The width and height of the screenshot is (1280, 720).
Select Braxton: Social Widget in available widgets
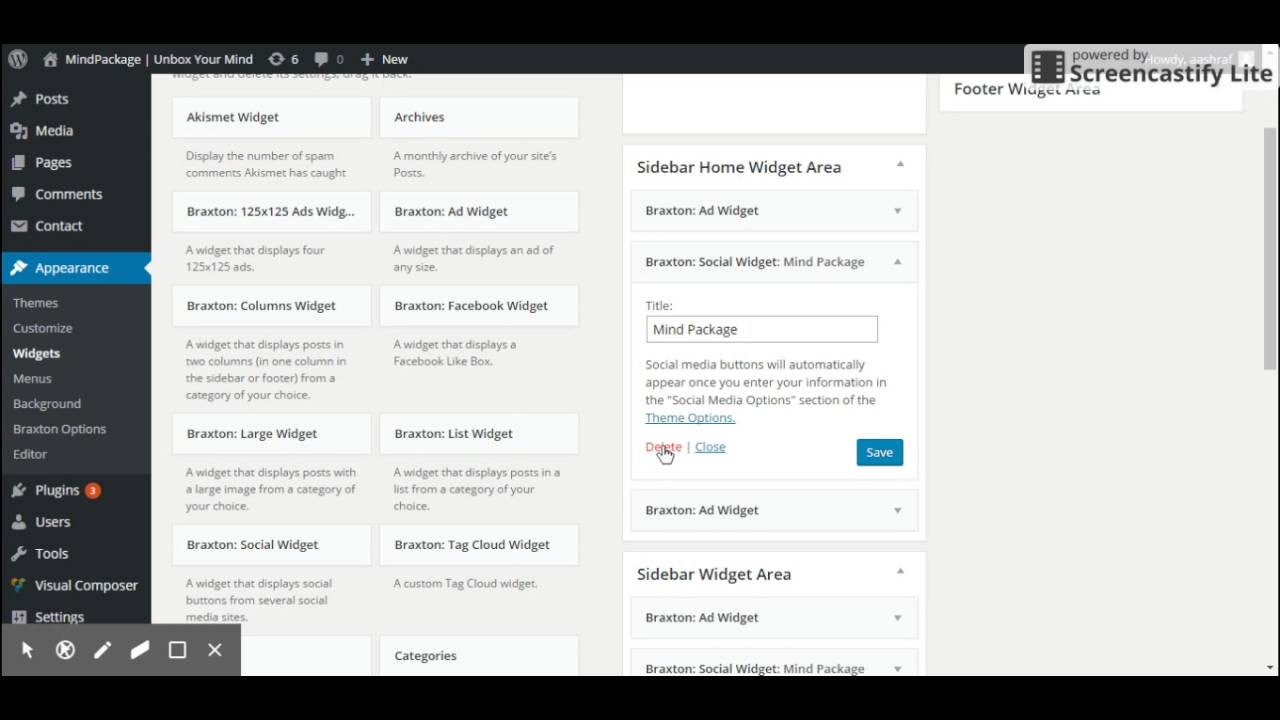(272, 545)
